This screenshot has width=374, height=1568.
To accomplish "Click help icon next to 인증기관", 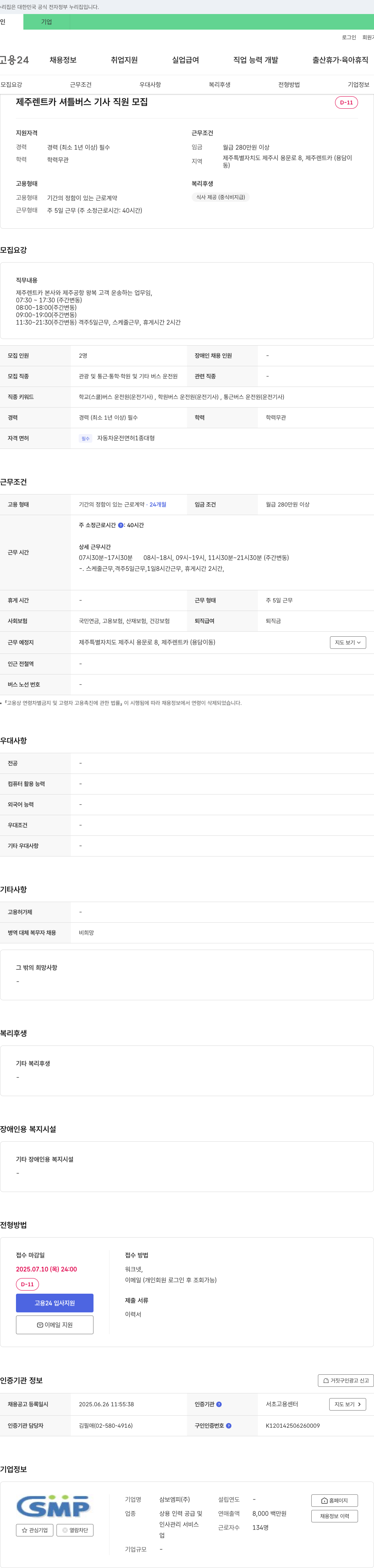I will [x=219, y=1404].
